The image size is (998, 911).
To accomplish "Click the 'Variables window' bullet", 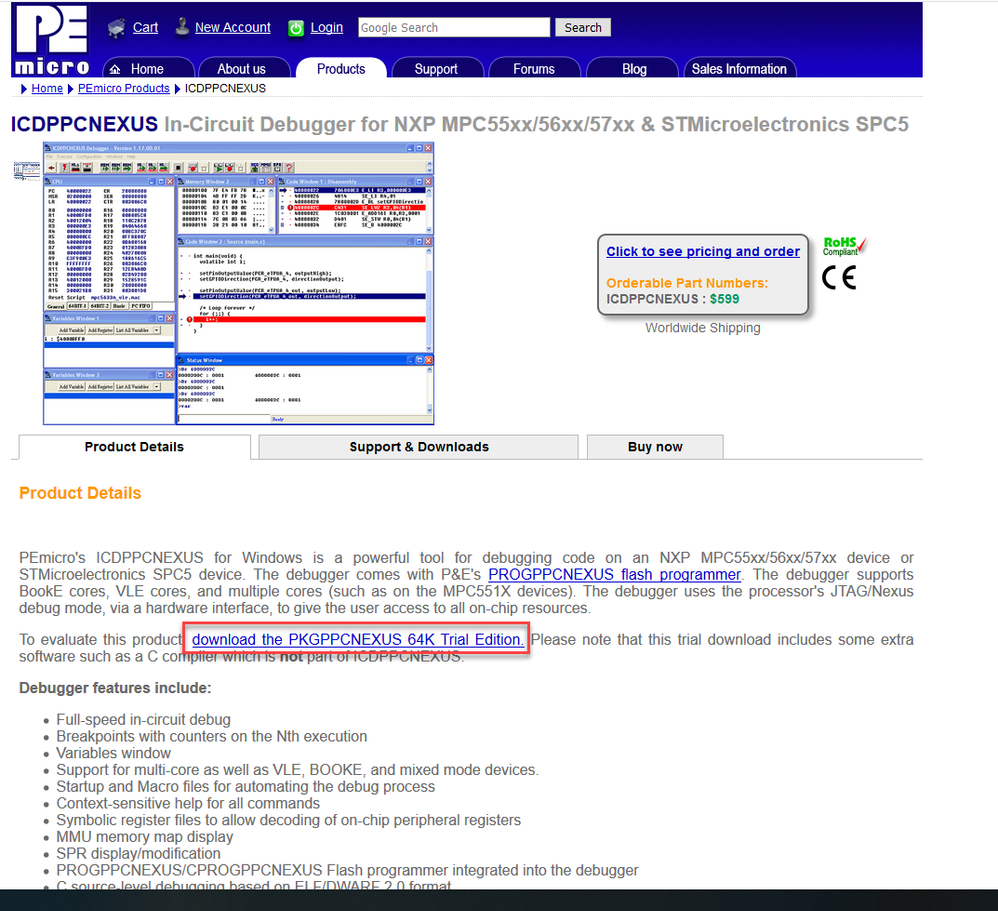I will coord(113,753).
